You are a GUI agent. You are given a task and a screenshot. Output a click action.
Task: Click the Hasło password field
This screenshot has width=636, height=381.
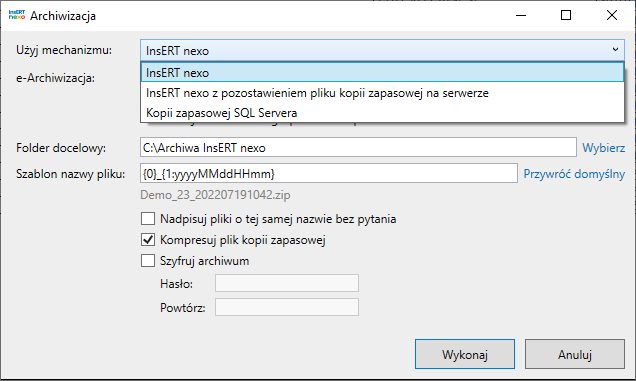[x=287, y=283]
